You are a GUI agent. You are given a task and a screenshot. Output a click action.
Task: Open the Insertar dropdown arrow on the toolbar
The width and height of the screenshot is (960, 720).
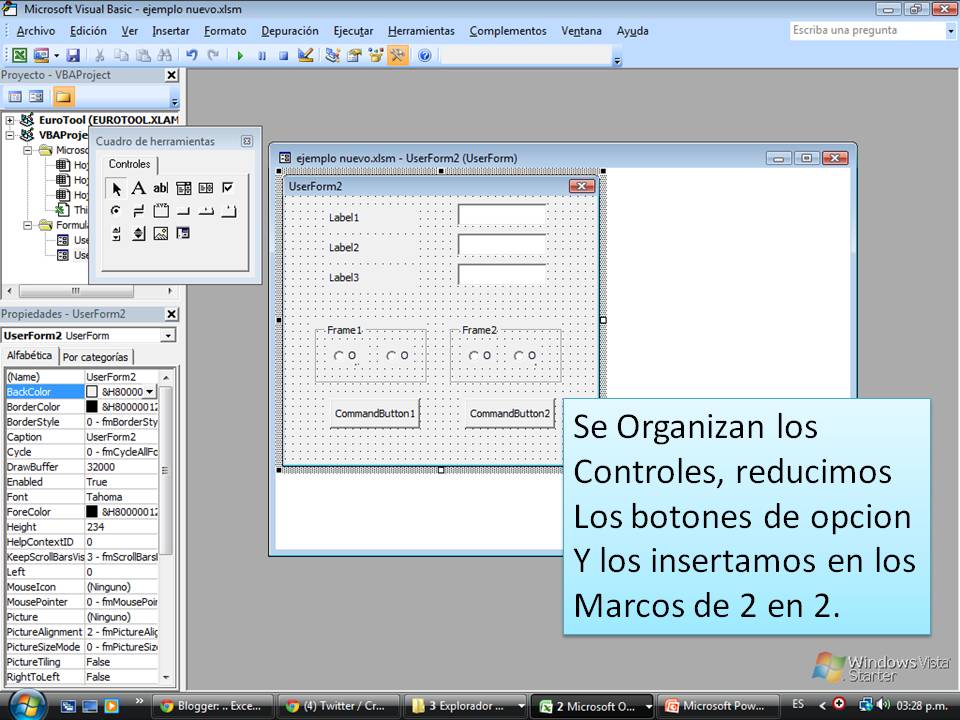[57, 55]
